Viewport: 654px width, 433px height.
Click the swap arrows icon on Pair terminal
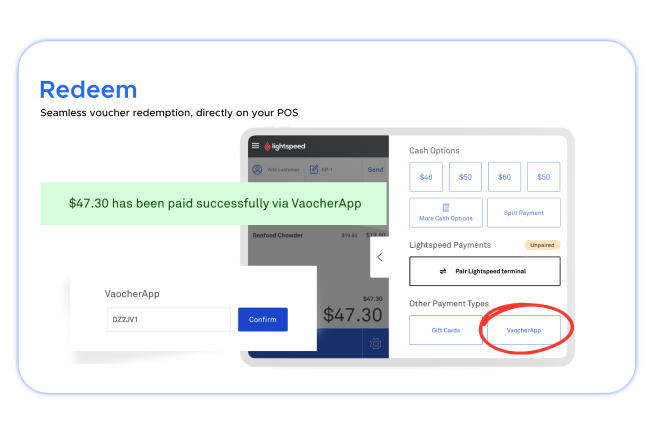(443, 271)
